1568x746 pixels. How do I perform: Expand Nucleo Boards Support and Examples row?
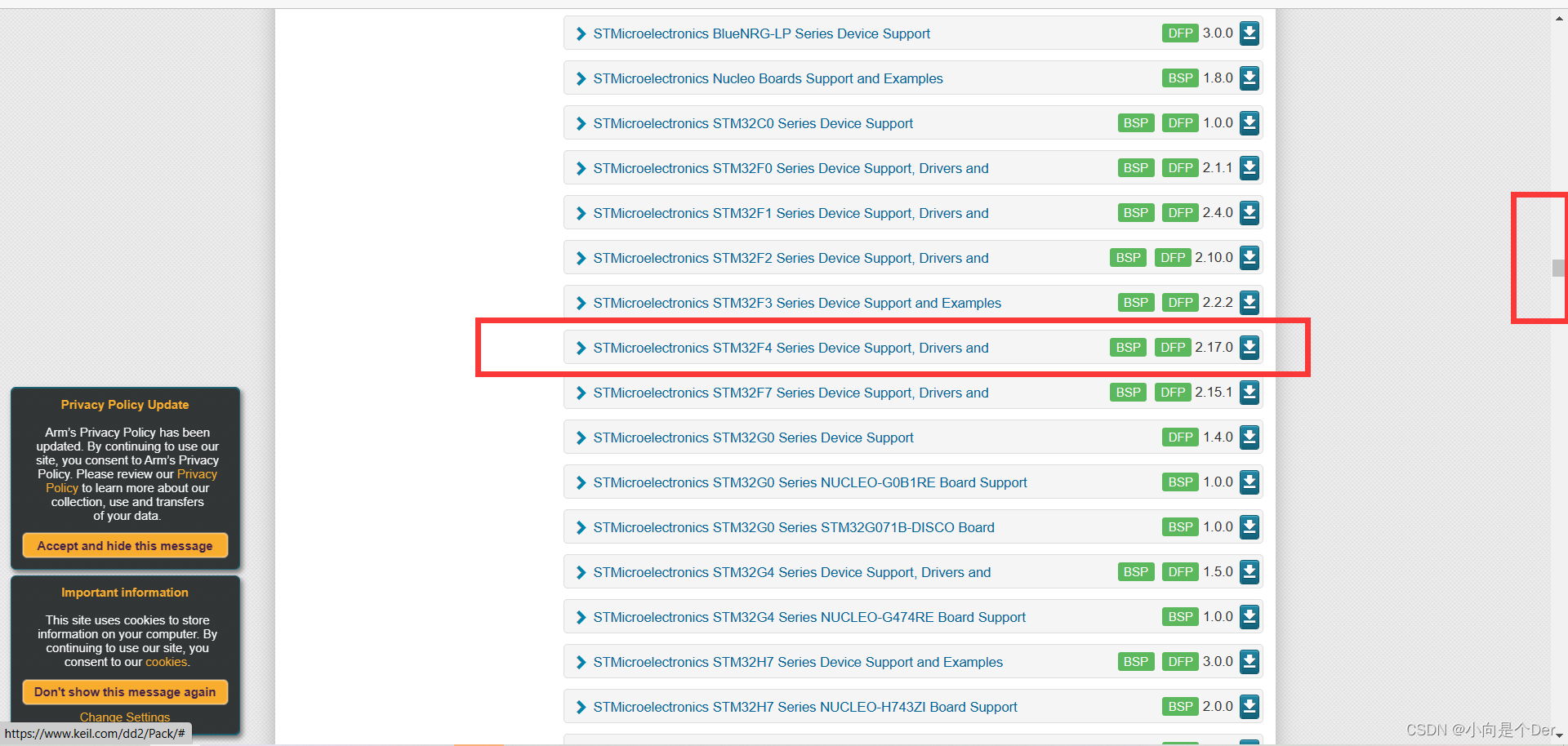point(581,78)
